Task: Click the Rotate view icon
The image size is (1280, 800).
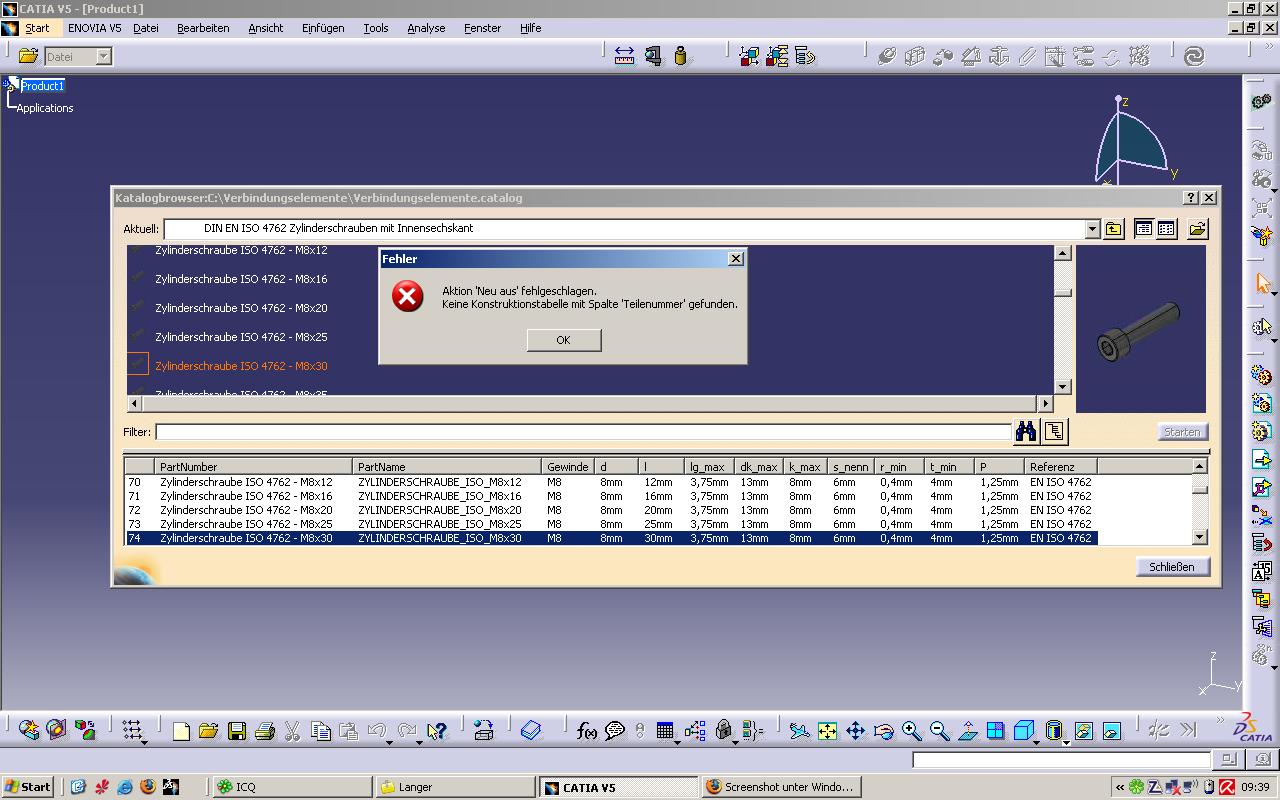Action: point(883,731)
